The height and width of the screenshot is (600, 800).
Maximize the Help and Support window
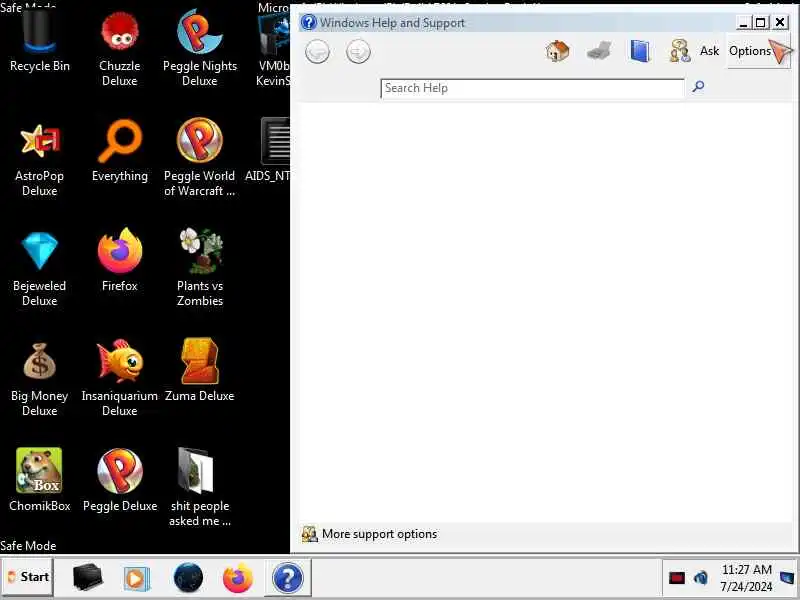click(761, 22)
